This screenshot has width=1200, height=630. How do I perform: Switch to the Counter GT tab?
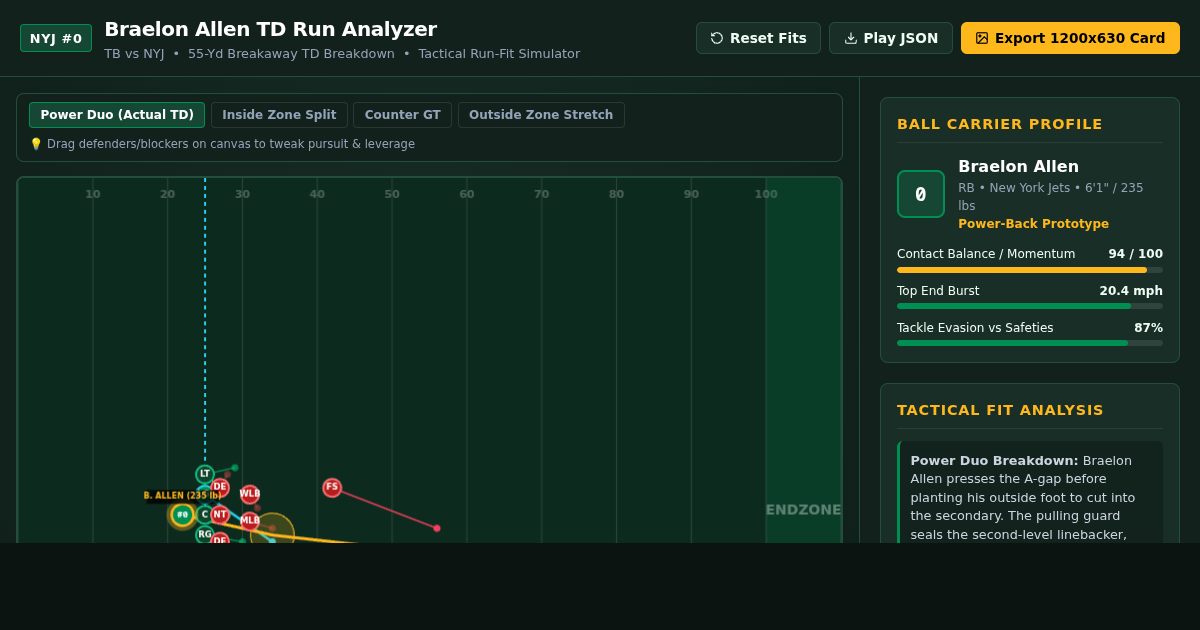[x=402, y=115]
